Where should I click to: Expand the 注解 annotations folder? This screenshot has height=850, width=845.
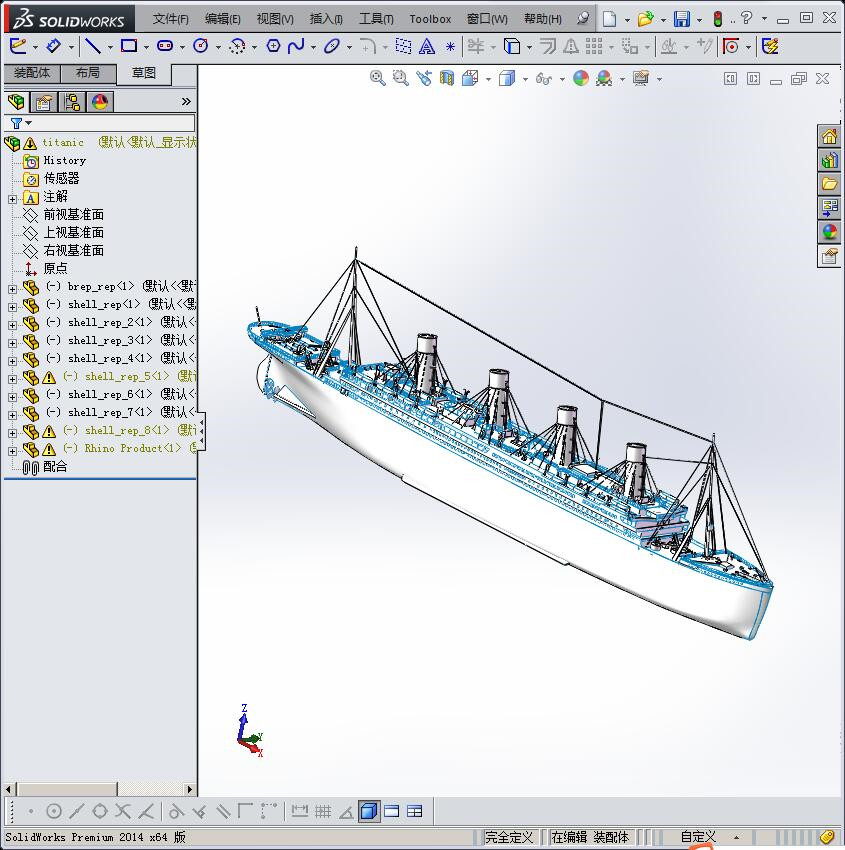click(x=12, y=199)
